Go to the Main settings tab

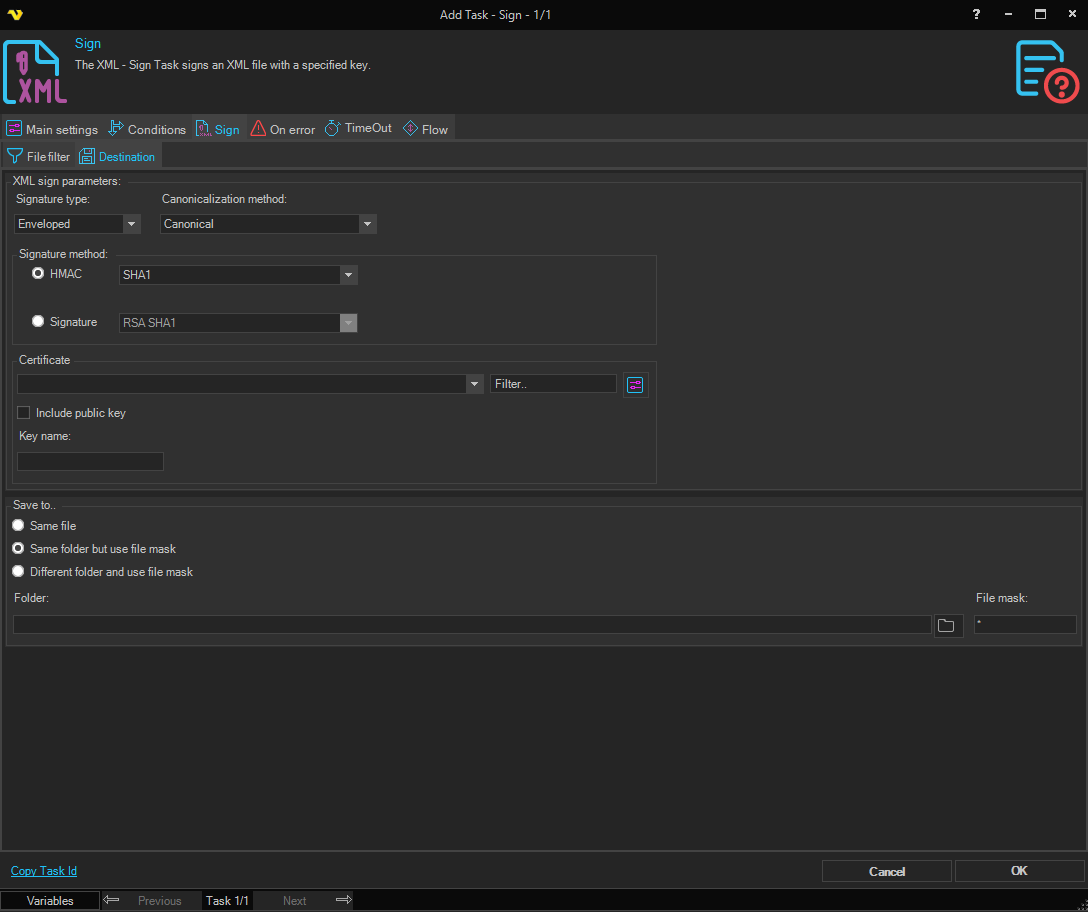click(x=52, y=129)
